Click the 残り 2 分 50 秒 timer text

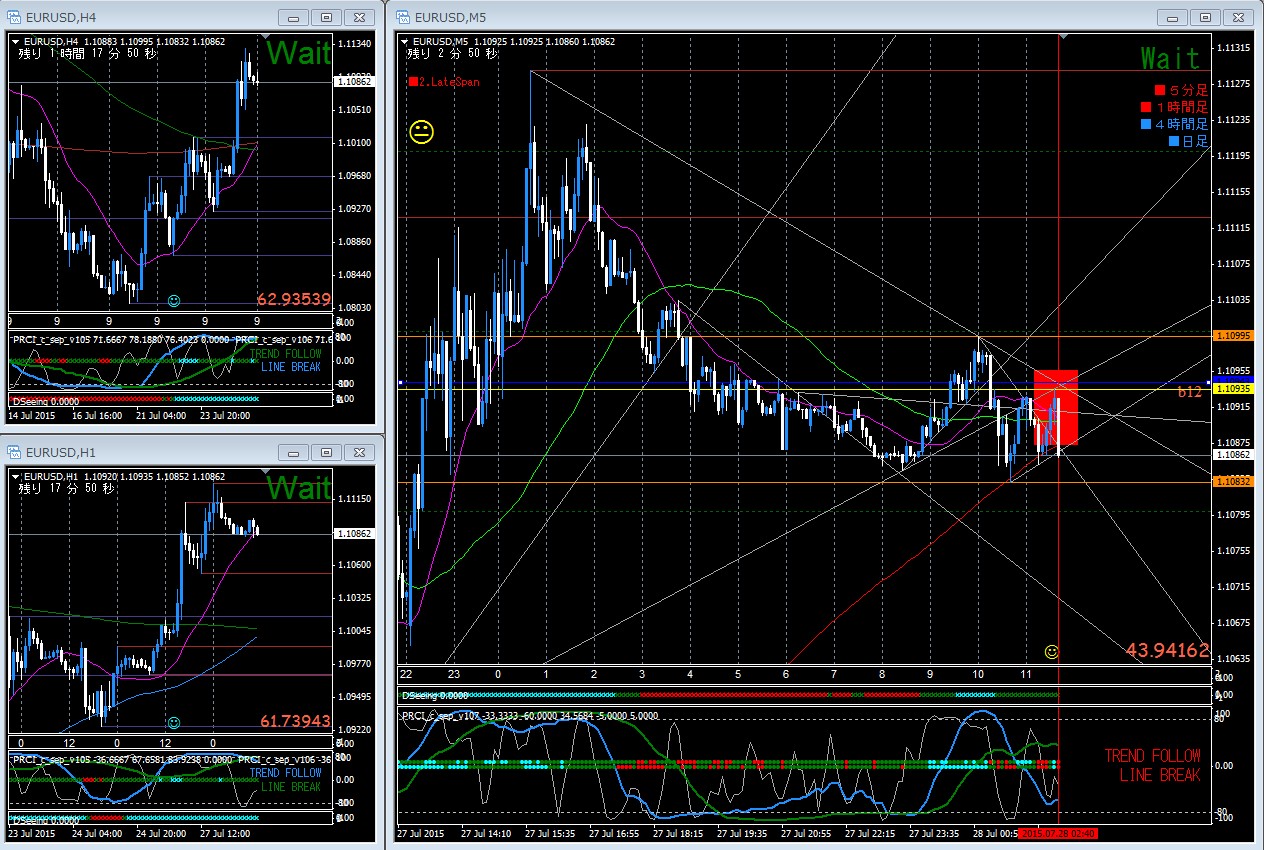click(x=450, y=54)
